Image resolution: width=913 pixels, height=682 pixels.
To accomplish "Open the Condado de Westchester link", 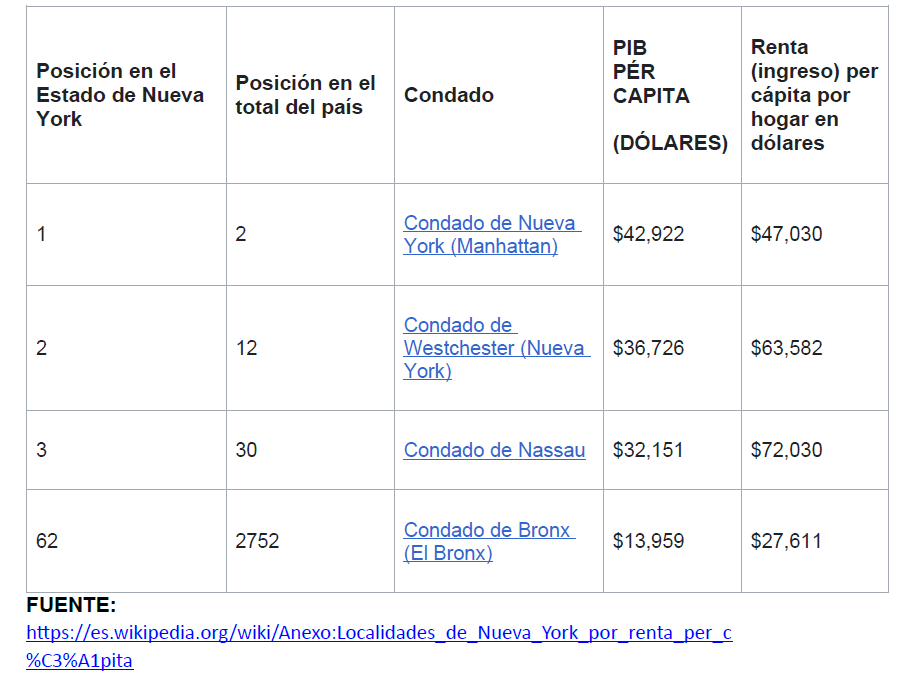I will [x=496, y=348].
